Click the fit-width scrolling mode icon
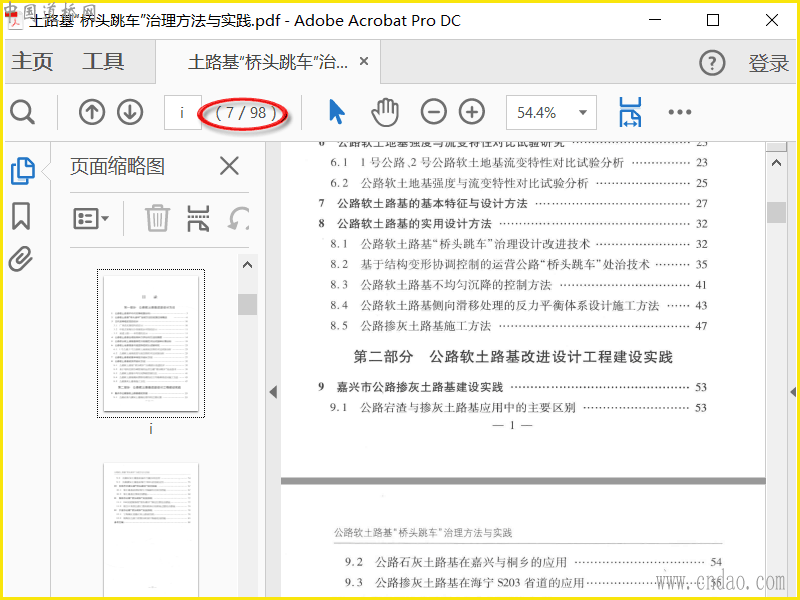 click(x=631, y=112)
